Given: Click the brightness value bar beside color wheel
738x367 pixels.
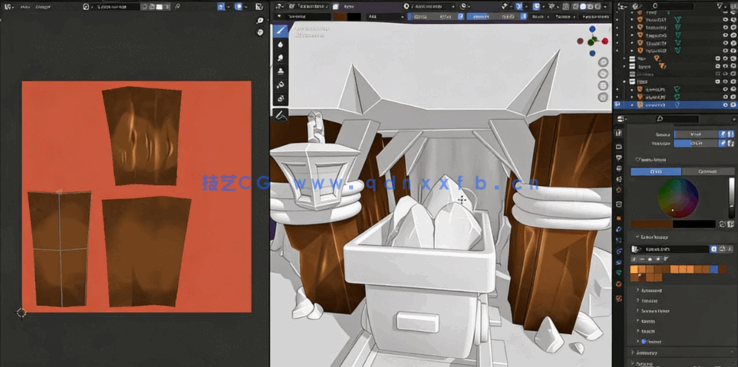Looking at the screenshot, I should tap(731, 198).
